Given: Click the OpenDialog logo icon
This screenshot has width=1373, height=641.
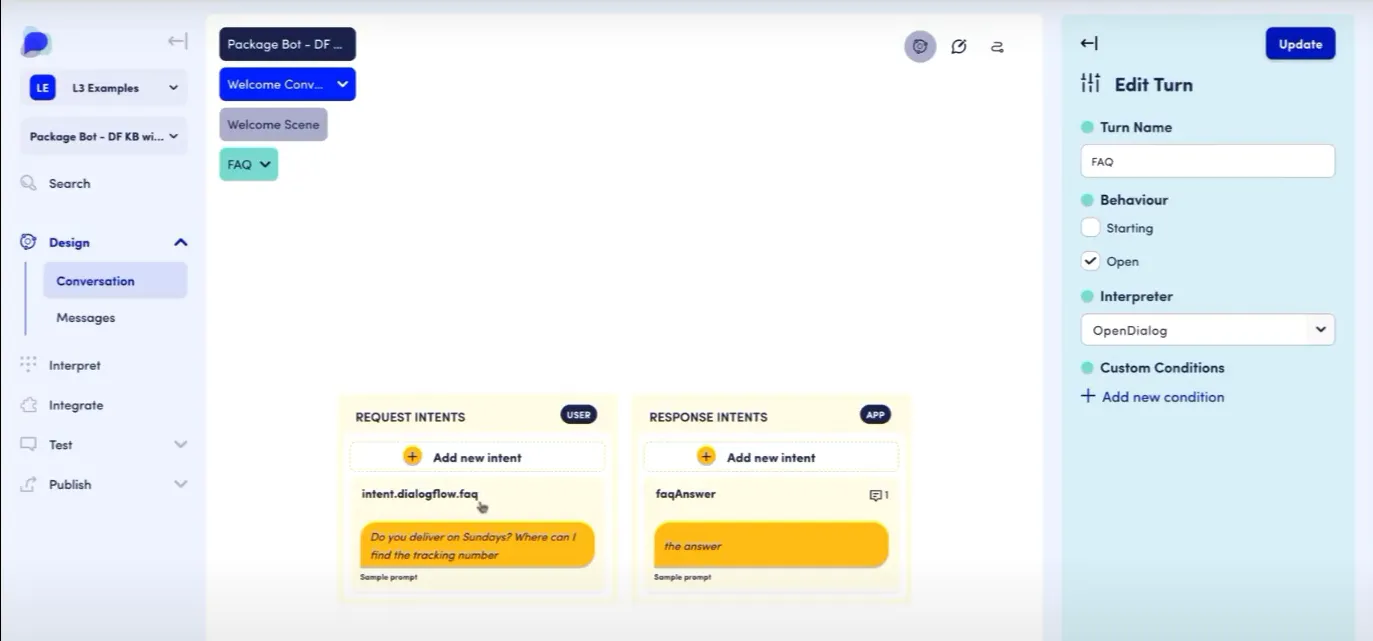Looking at the screenshot, I should click(36, 43).
